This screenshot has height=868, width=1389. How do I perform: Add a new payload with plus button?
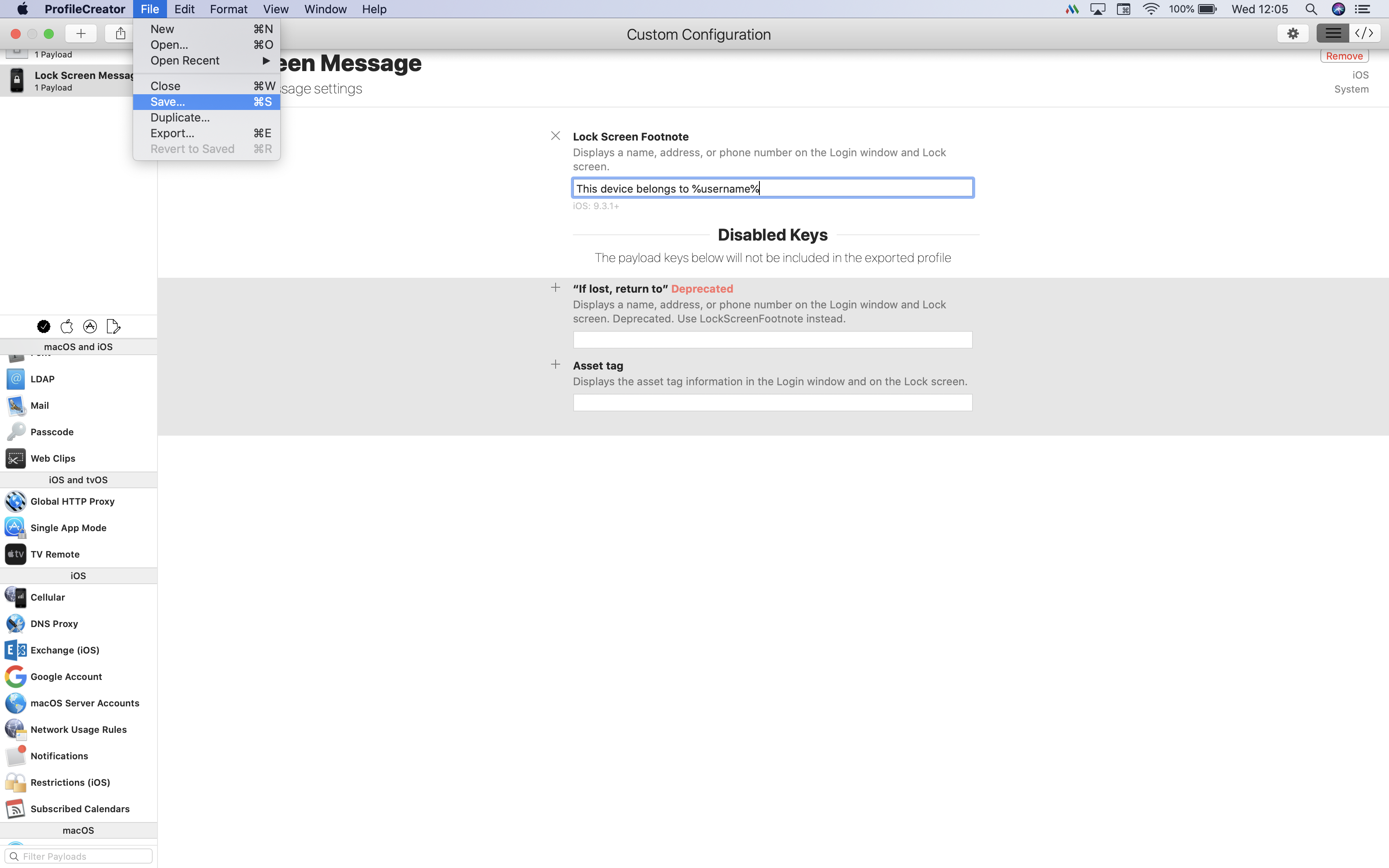[x=81, y=33]
